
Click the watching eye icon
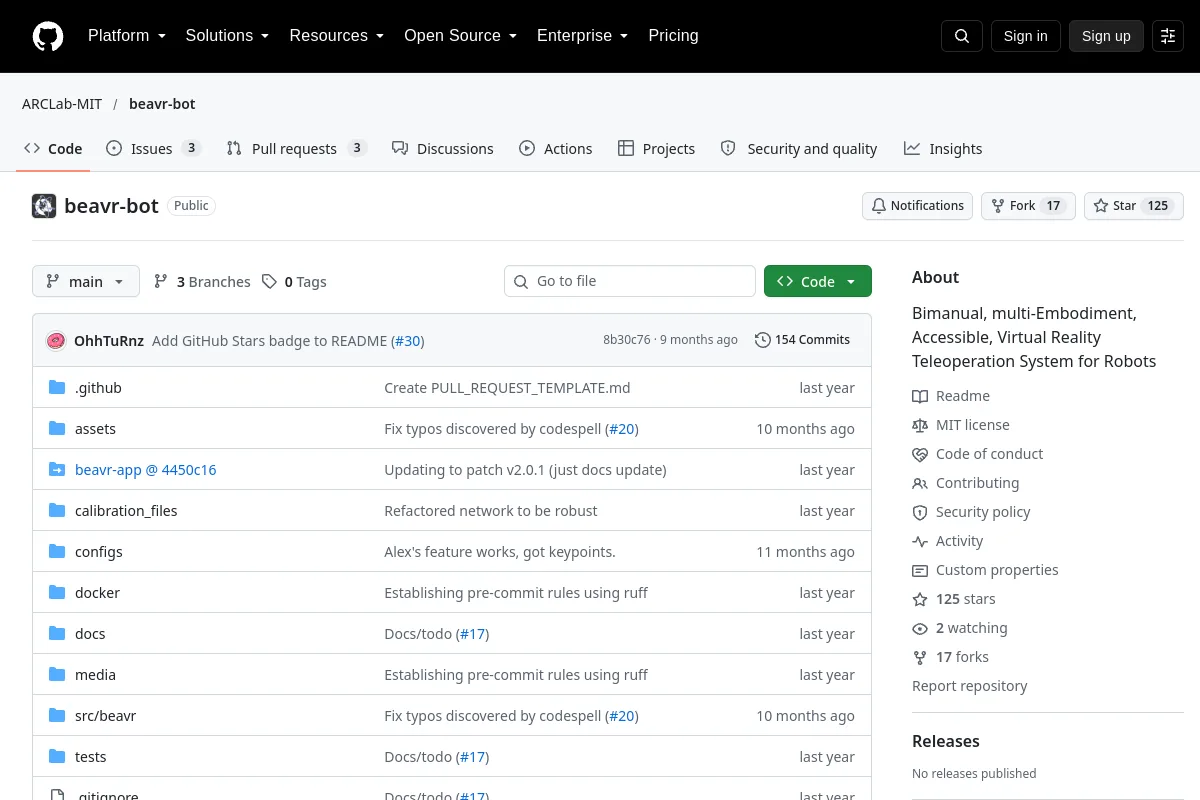point(920,628)
